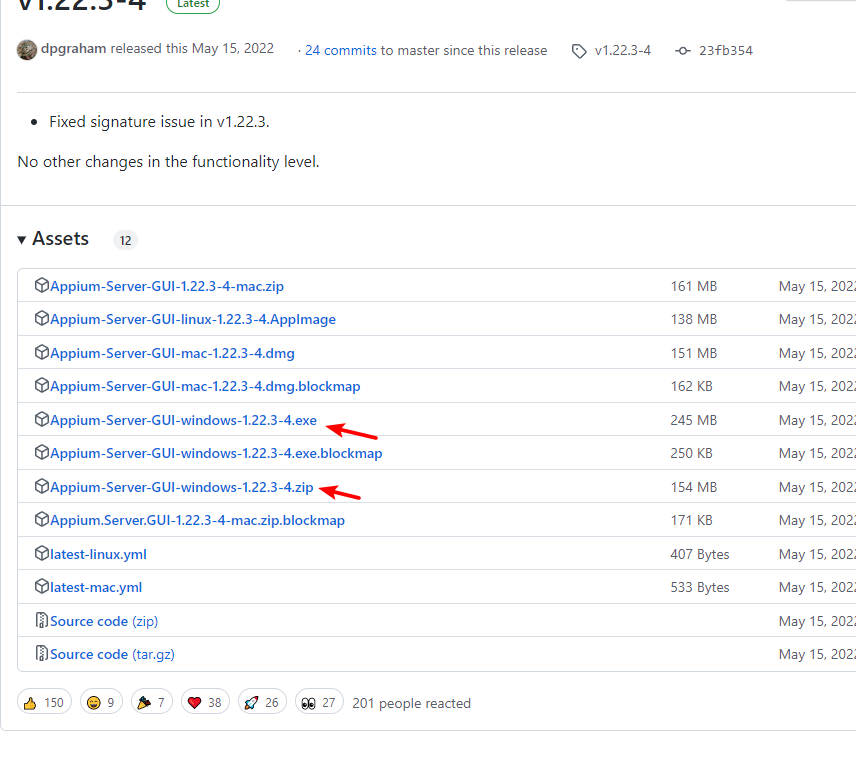856x771 pixels.
Task: Click package icon beside Appium-Server-GUI-1.22.3-4-mac.zip
Action: click(x=41, y=285)
